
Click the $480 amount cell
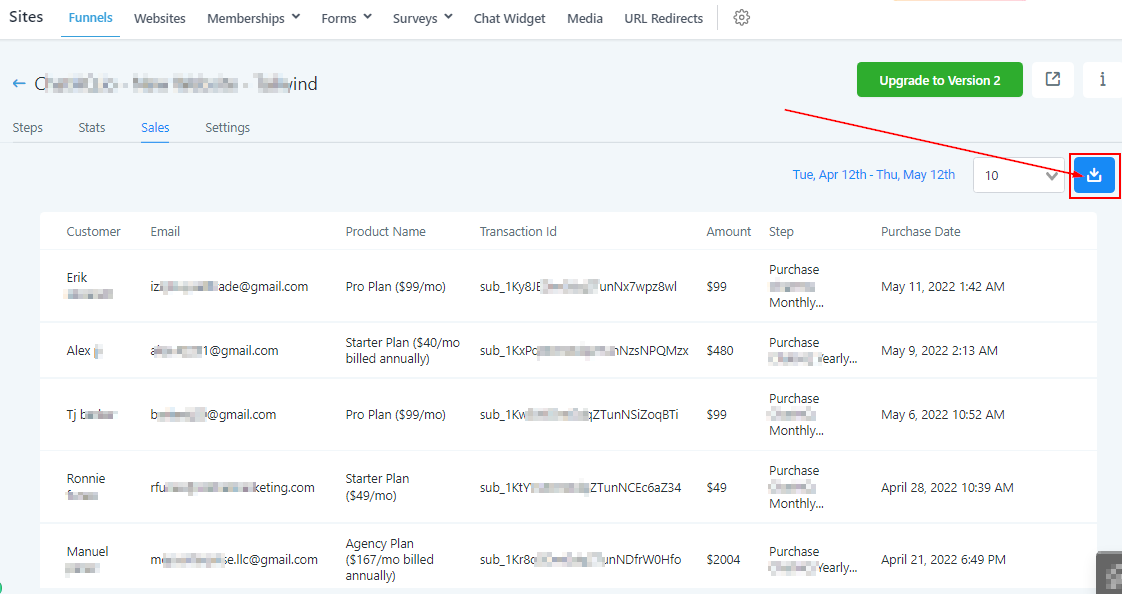click(x=720, y=351)
